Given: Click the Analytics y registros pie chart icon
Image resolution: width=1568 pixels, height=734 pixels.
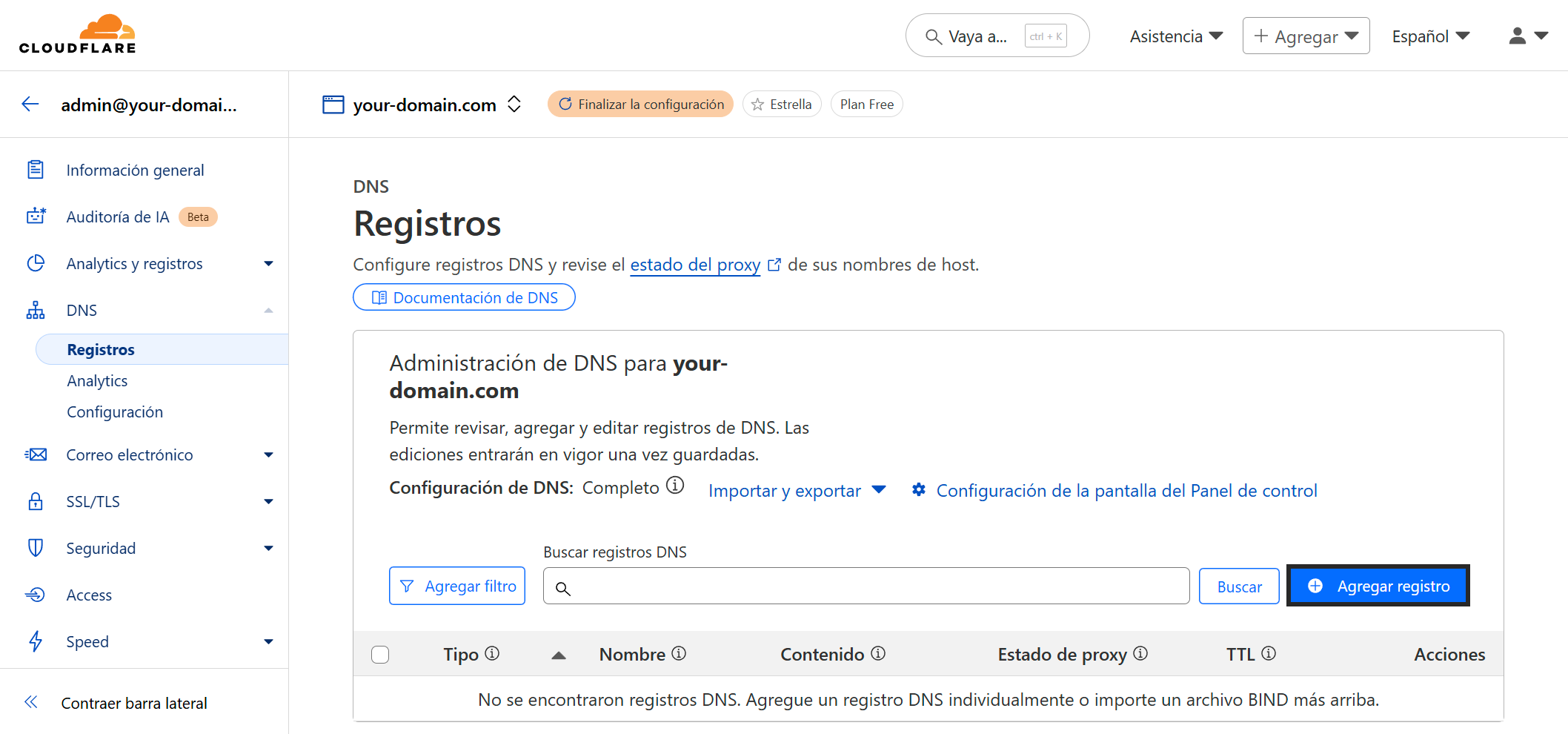Looking at the screenshot, I should click(x=36, y=263).
